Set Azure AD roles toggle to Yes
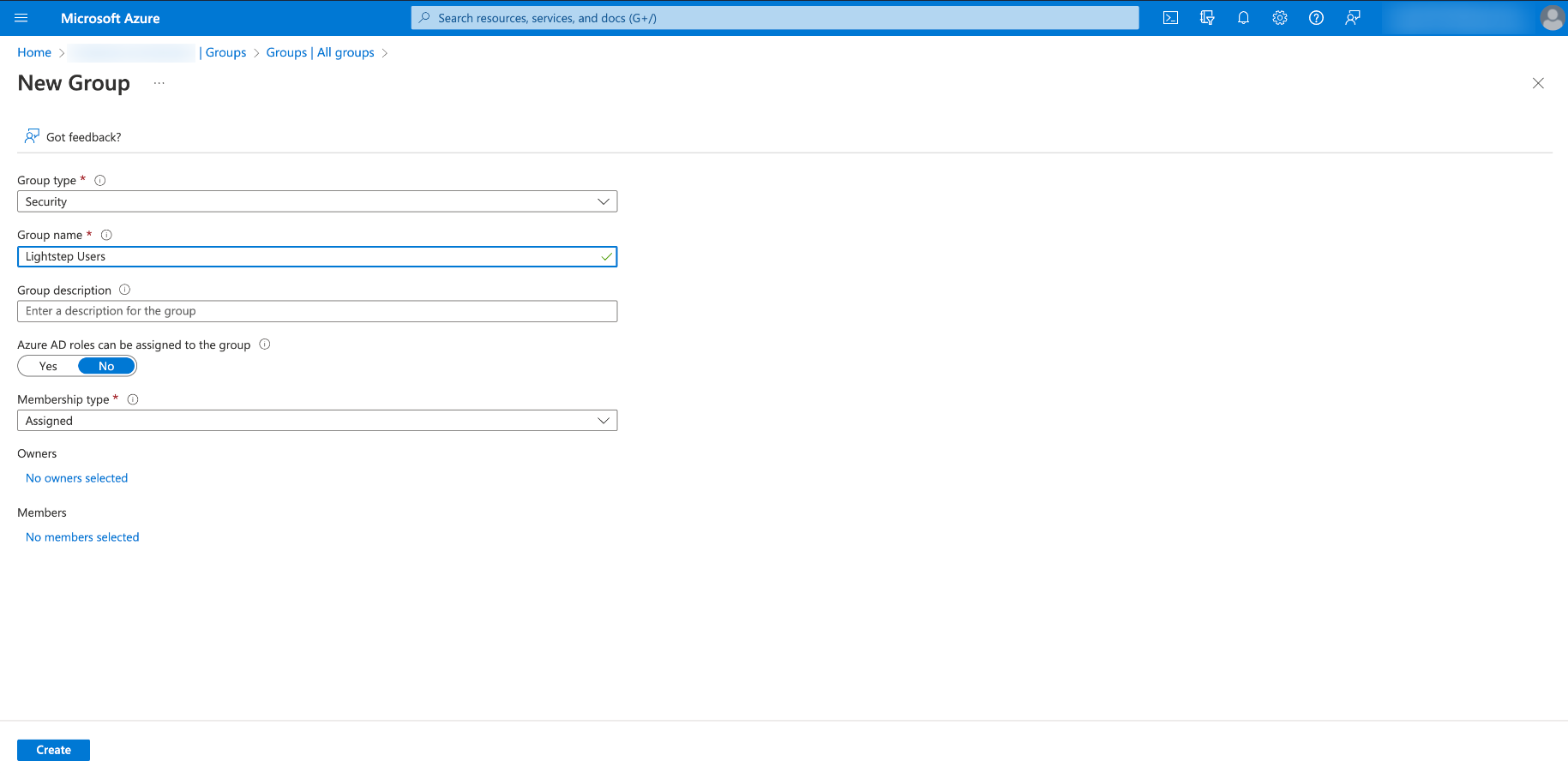The width and height of the screenshot is (1568, 773). pos(48,366)
